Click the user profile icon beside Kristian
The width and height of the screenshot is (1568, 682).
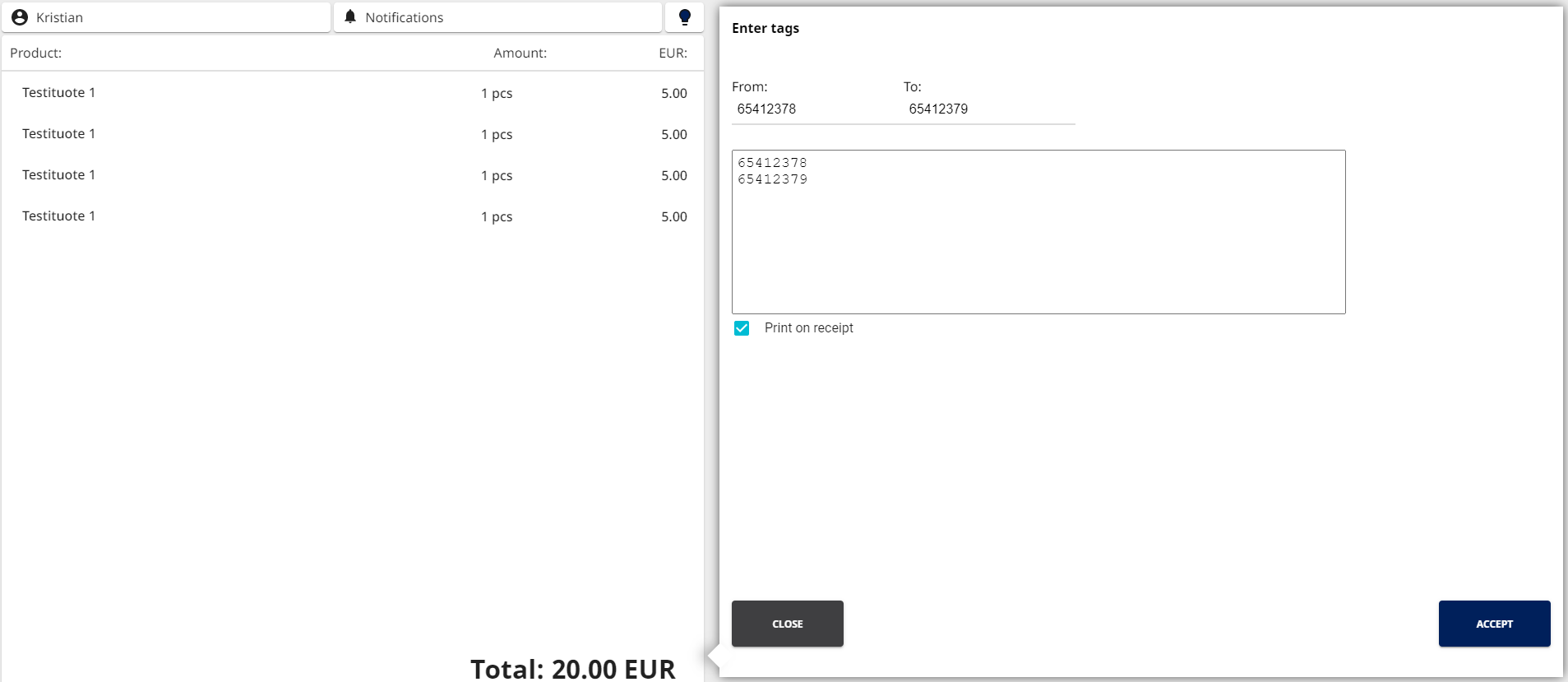[x=20, y=17]
